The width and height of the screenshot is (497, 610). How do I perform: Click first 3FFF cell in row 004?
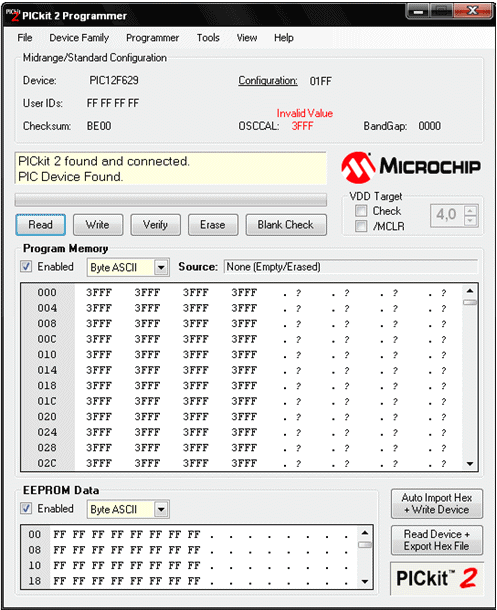(99, 308)
